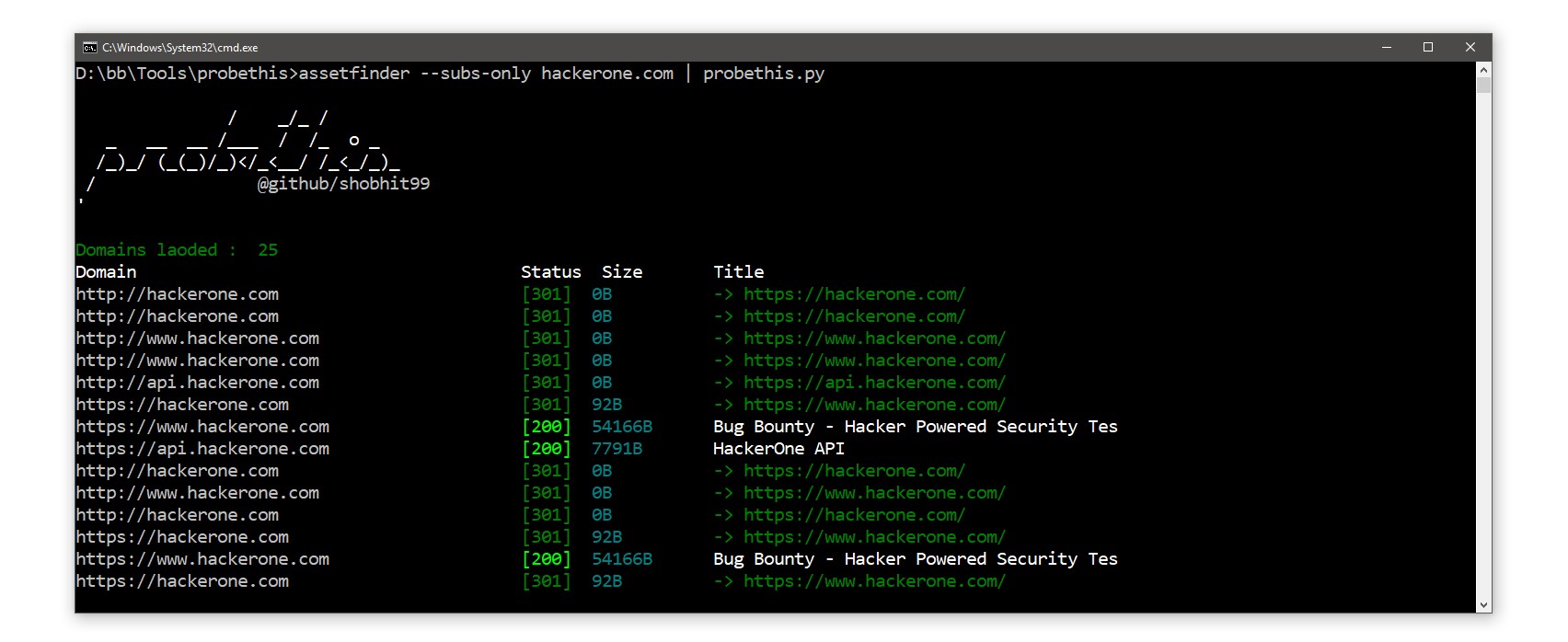Click the Domain column header
The image size is (1568, 642).
point(106,272)
